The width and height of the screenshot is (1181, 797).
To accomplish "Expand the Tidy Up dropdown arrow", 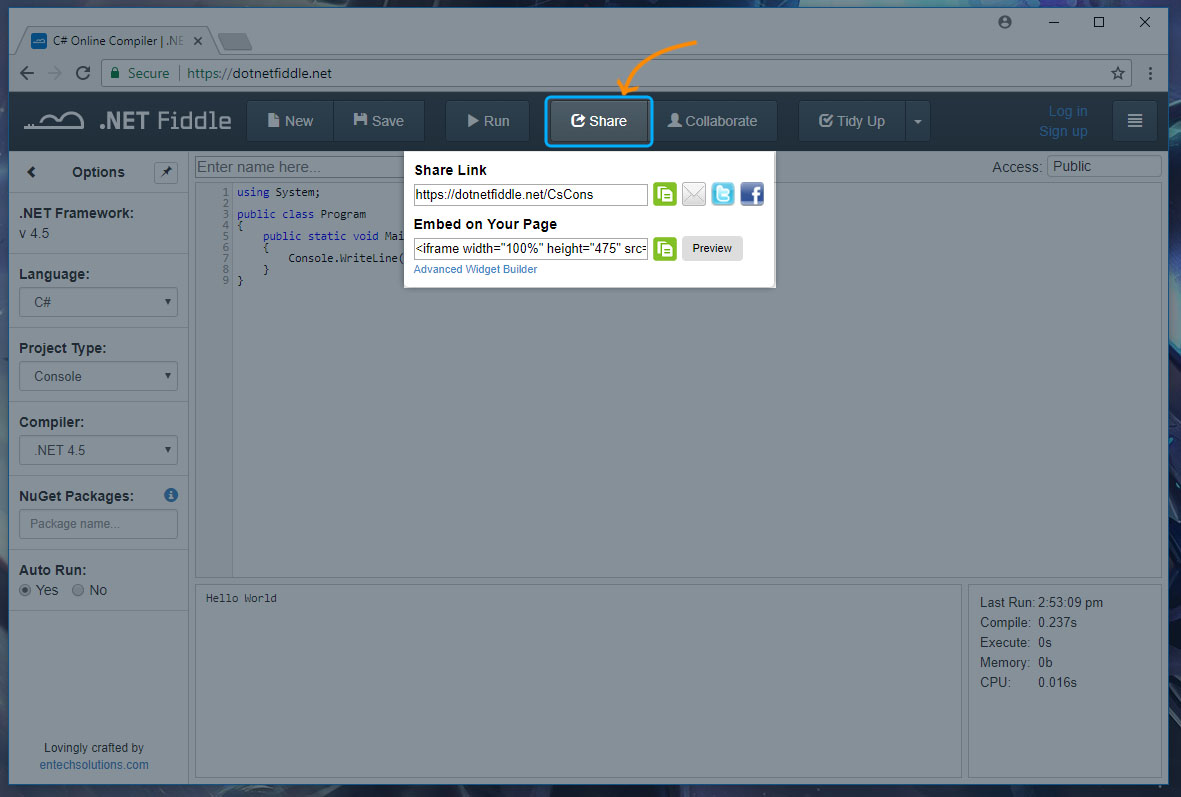I will click(917, 121).
